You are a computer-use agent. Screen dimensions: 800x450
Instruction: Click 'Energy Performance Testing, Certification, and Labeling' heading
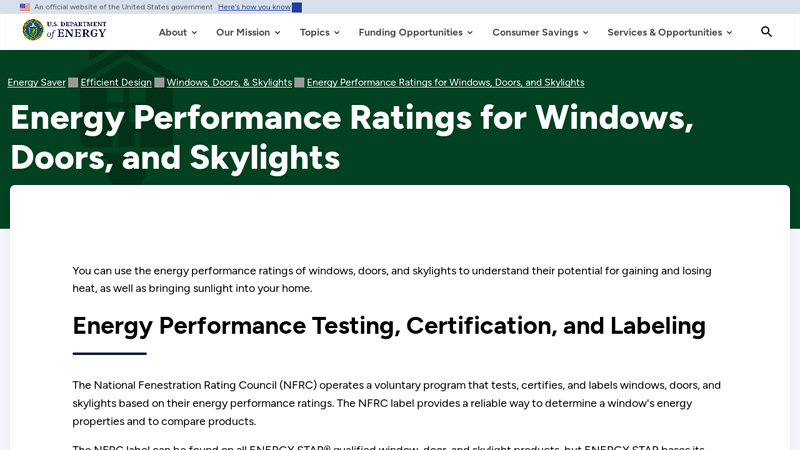point(389,326)
